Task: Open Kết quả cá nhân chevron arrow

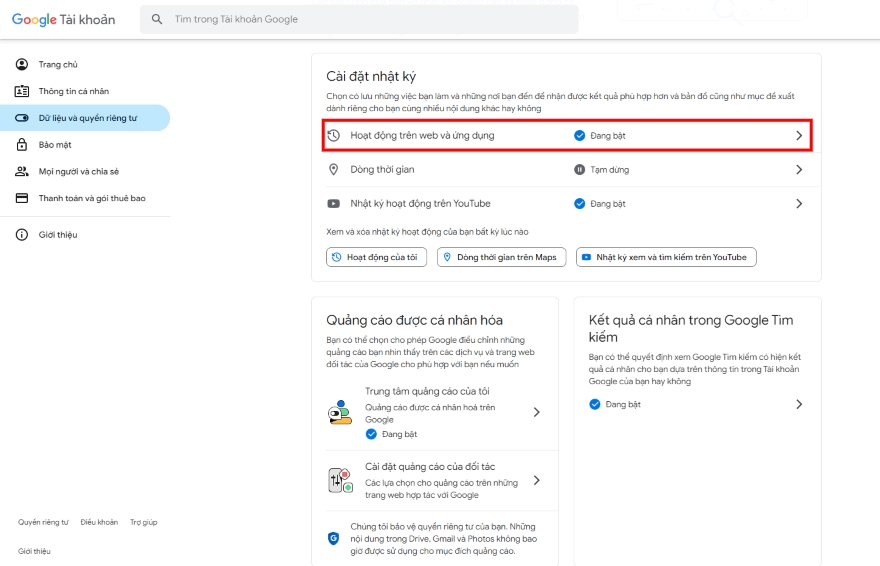Action: tap(798, 404)
